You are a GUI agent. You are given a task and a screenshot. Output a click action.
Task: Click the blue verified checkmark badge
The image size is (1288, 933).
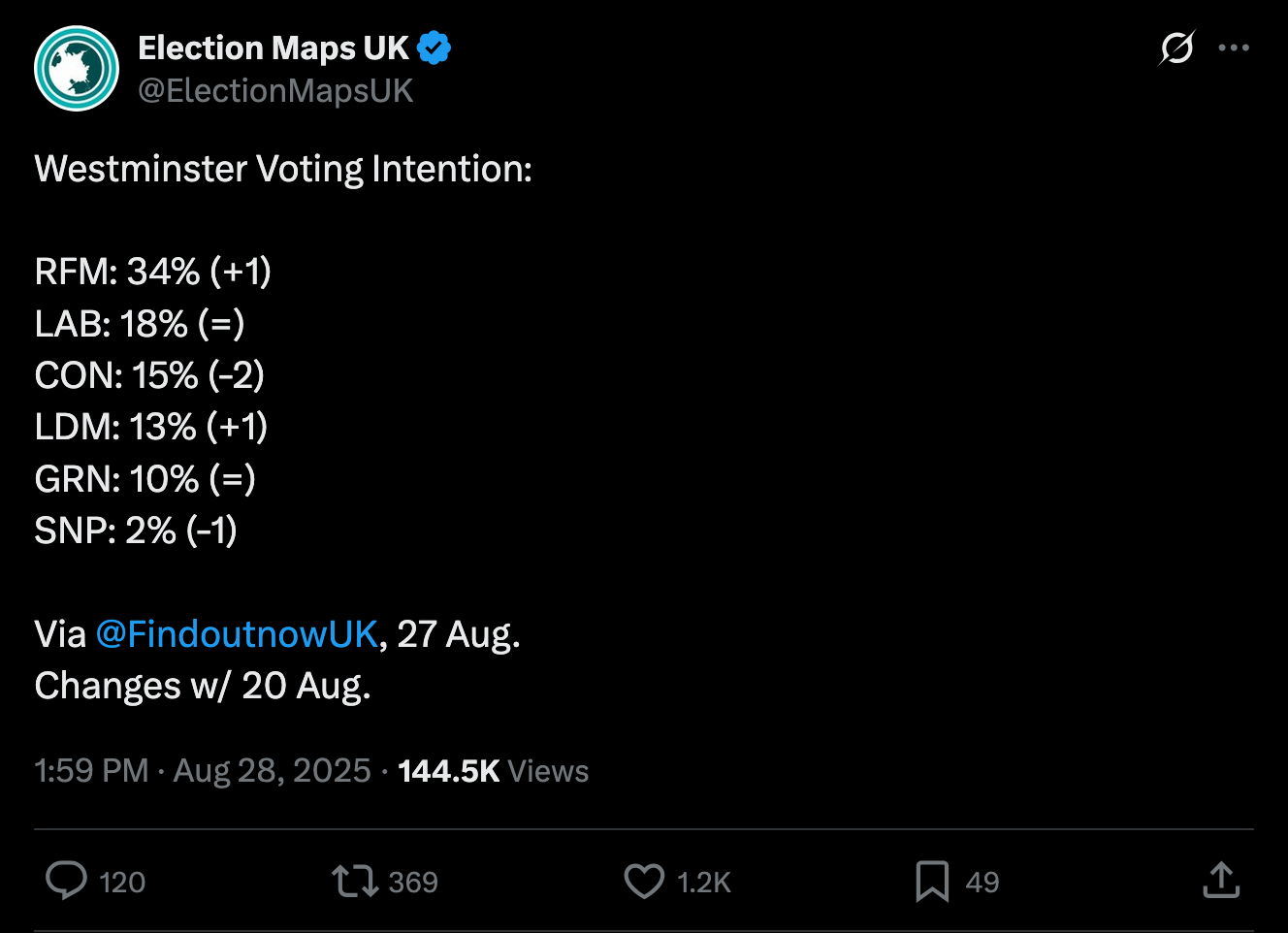pos(434,48)
